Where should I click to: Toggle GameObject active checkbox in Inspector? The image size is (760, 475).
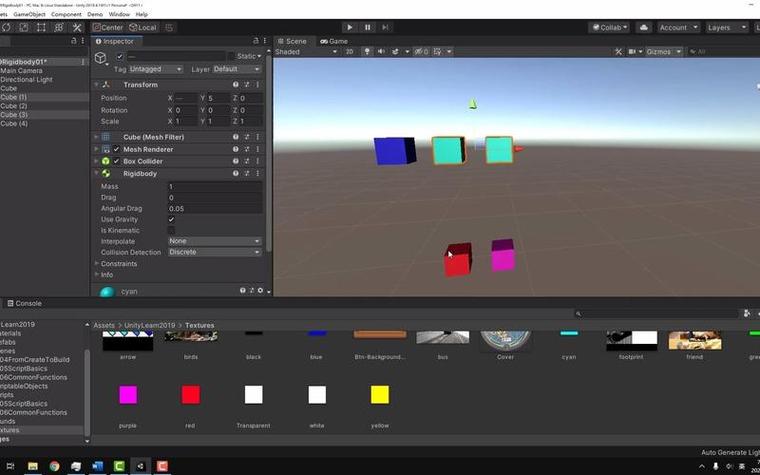(120, 56)
